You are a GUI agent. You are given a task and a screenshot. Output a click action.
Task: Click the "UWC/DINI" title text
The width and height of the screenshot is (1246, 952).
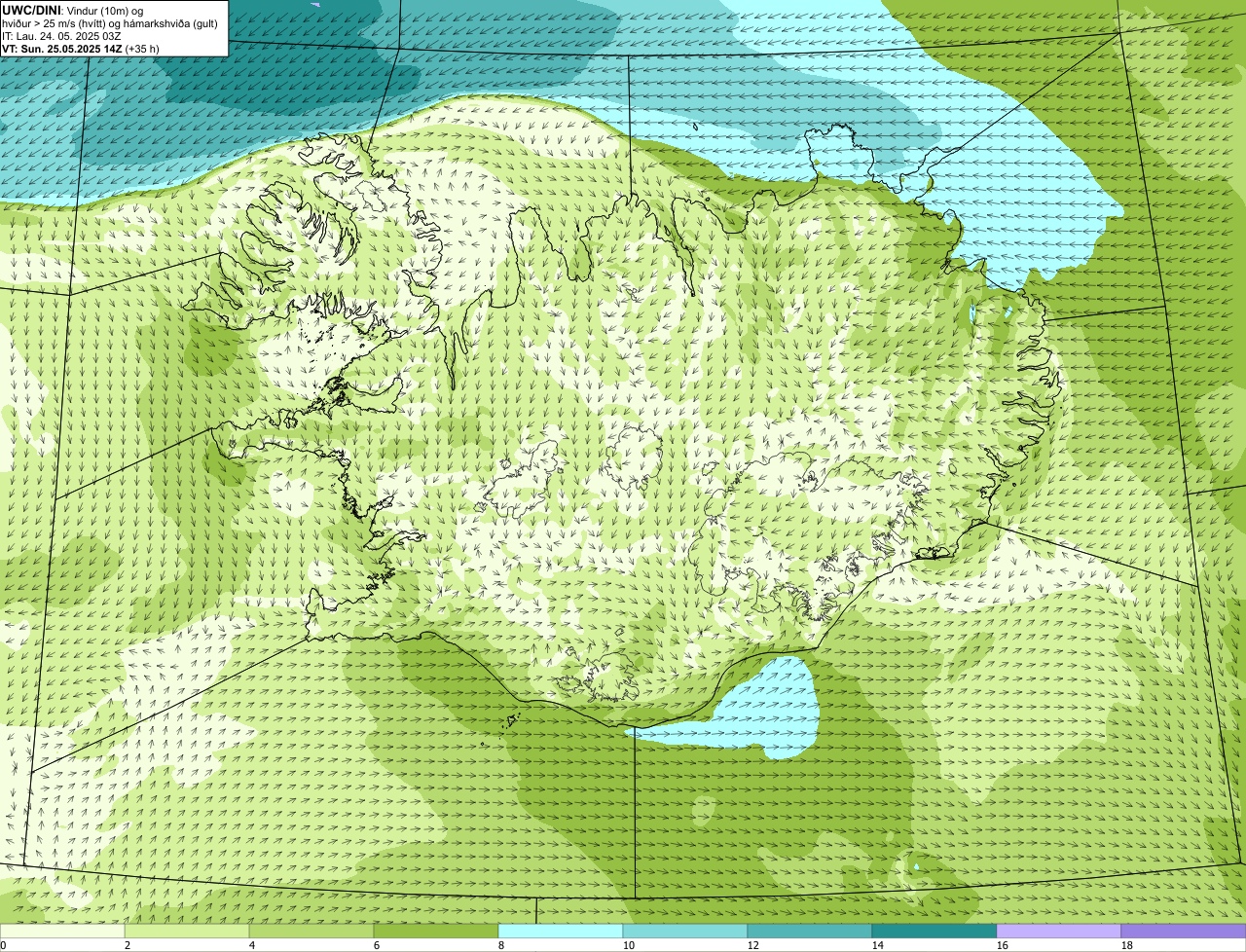(31, 10)
